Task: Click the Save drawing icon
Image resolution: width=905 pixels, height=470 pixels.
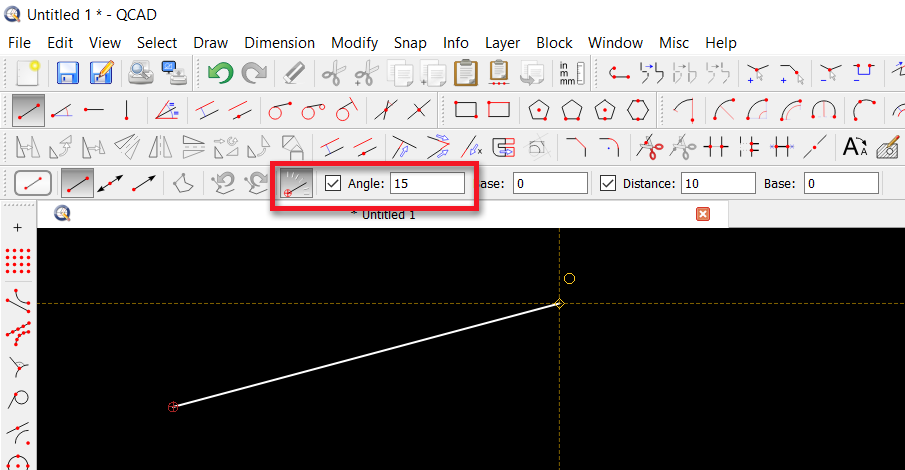Action: coord(67,73)
